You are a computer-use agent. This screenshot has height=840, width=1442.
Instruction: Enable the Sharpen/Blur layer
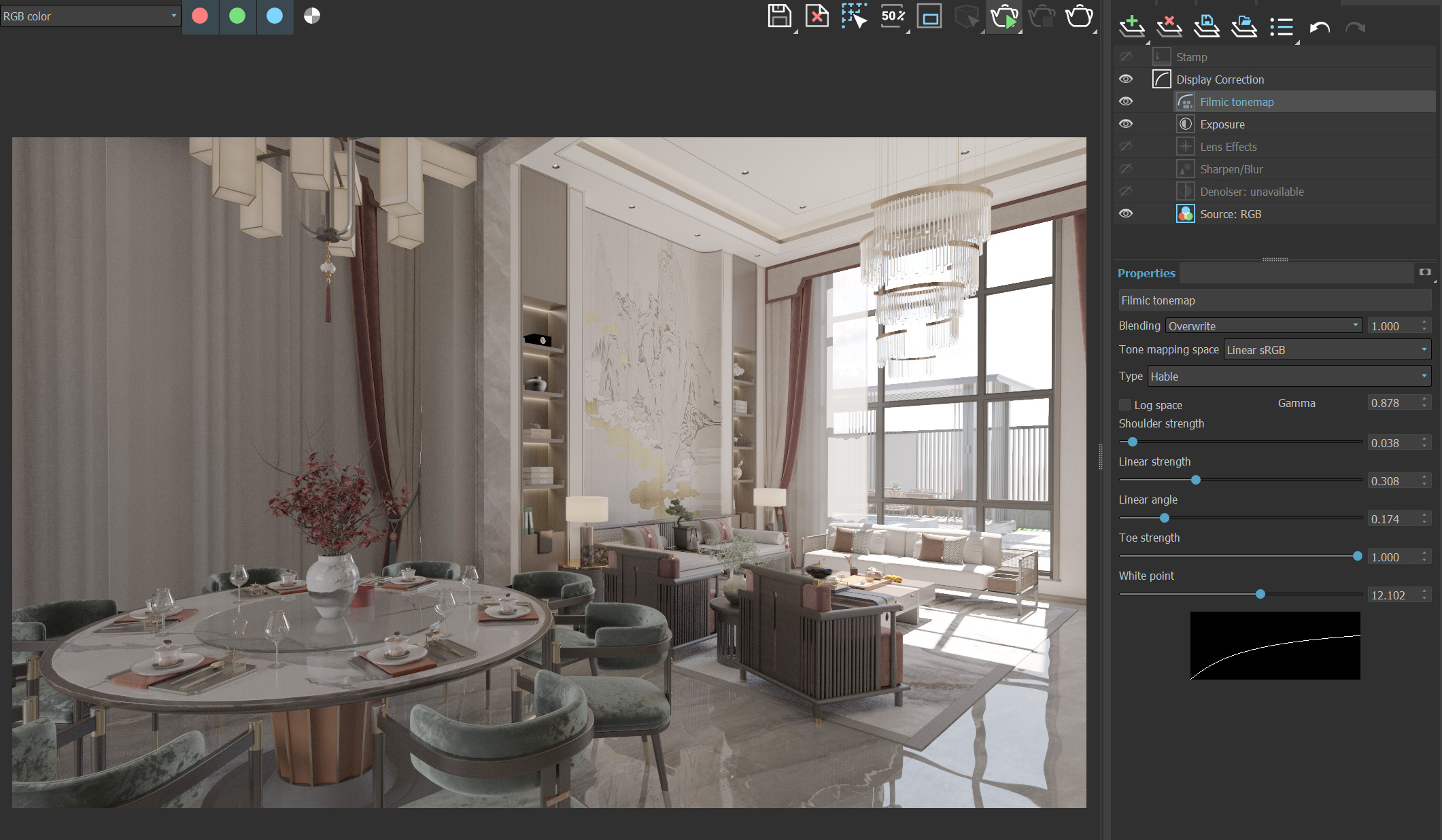[1126, 169]
